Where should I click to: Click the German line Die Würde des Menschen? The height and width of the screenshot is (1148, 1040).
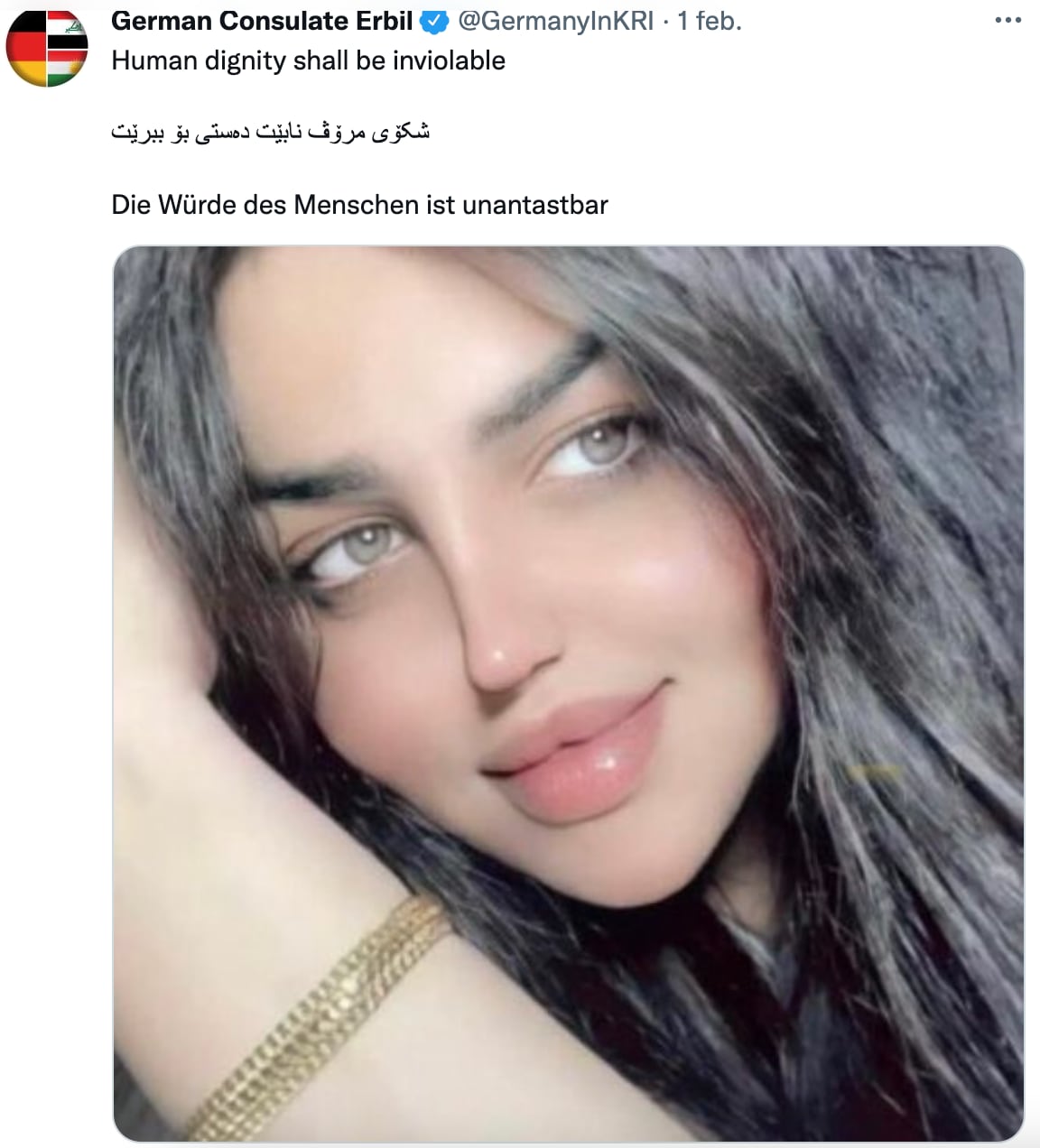click(359, 205)
